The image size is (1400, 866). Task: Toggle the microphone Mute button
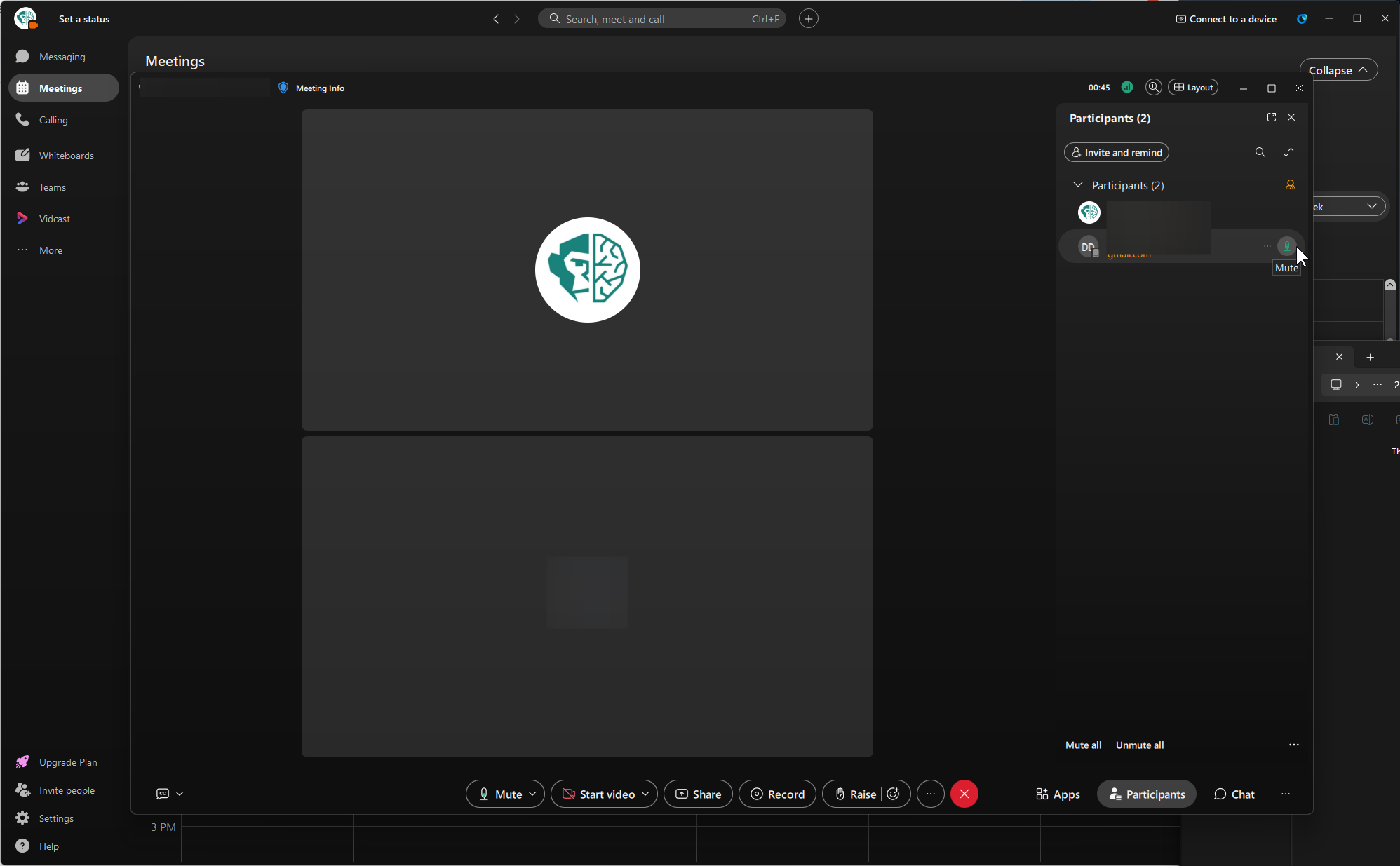501,794
